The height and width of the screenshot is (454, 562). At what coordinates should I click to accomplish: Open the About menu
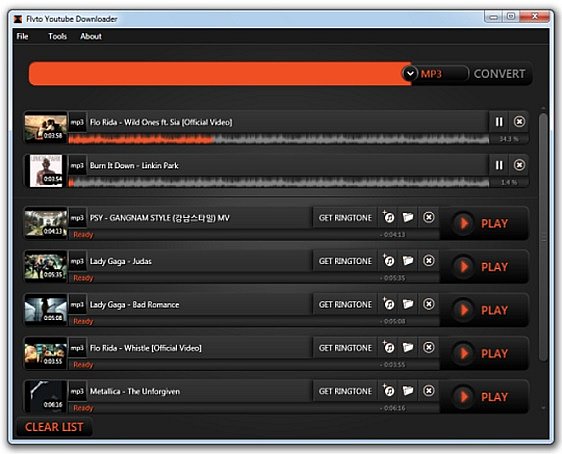coord(91,36)
